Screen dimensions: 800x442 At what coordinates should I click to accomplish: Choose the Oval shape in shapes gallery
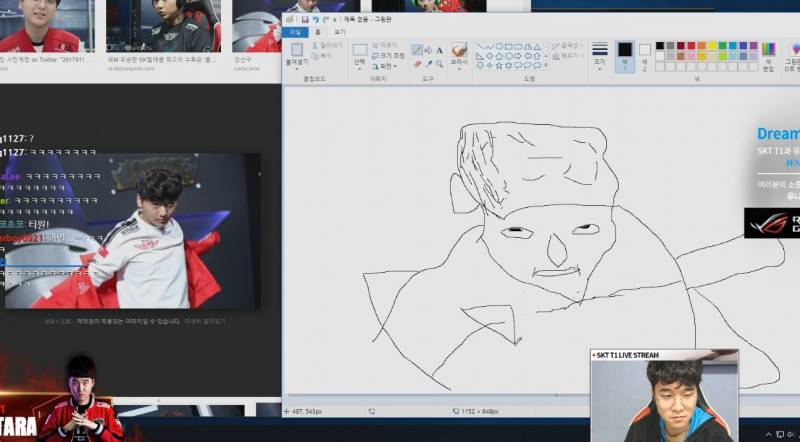[499, 46]
